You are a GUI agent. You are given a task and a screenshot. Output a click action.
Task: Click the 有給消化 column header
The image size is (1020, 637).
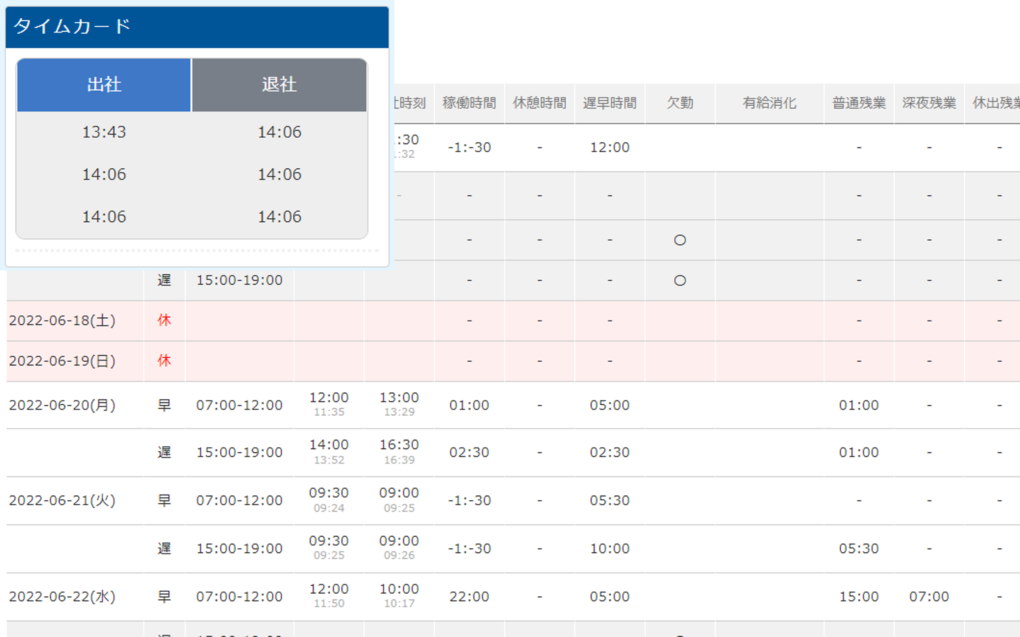770,103
